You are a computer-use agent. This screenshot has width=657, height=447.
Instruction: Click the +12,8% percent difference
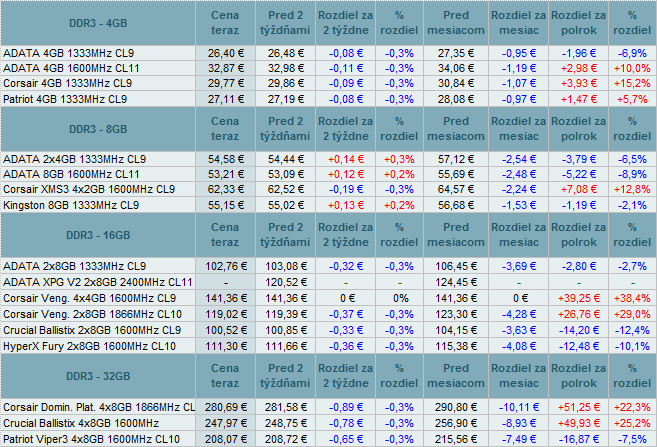point(632,189)
